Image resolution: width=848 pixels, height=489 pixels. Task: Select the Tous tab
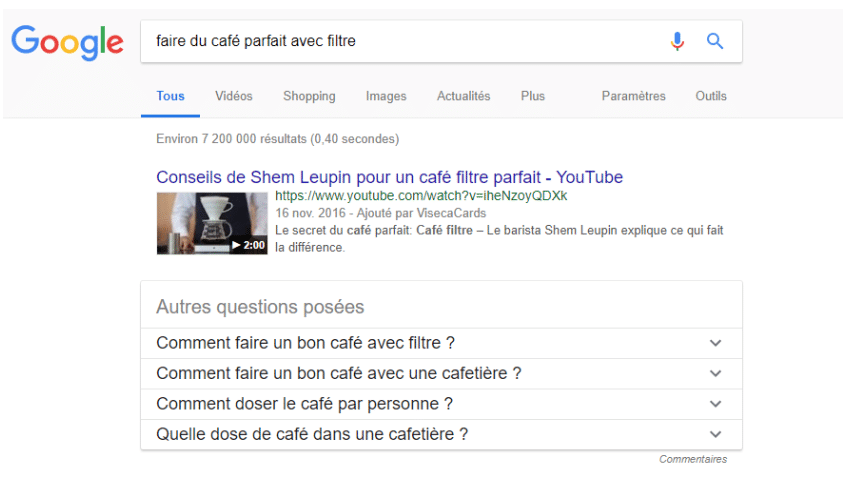170,96
